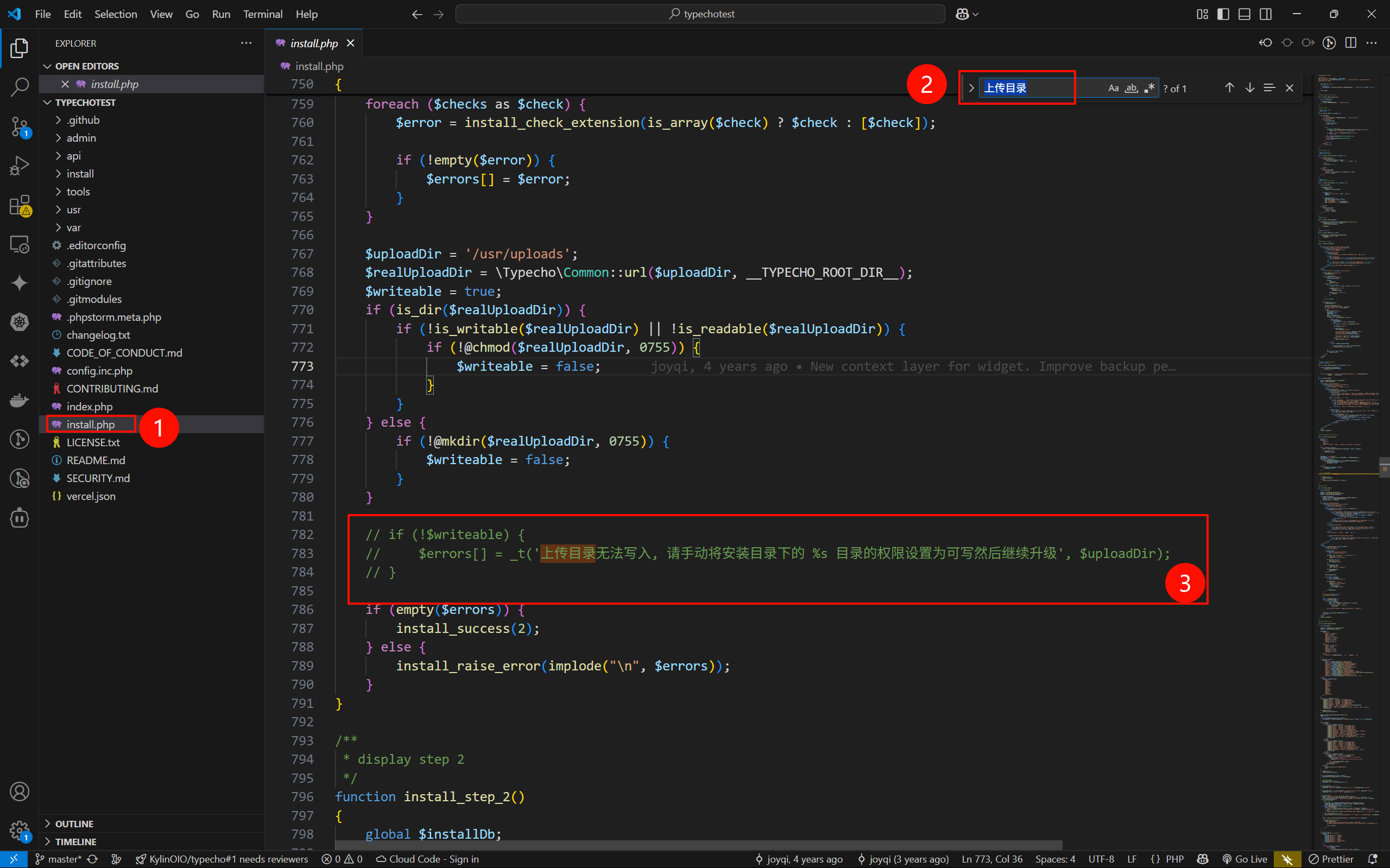Expand the OUTLINE section
The height and width of the screenshot is (868, 1390).
[x=74, y=824]
